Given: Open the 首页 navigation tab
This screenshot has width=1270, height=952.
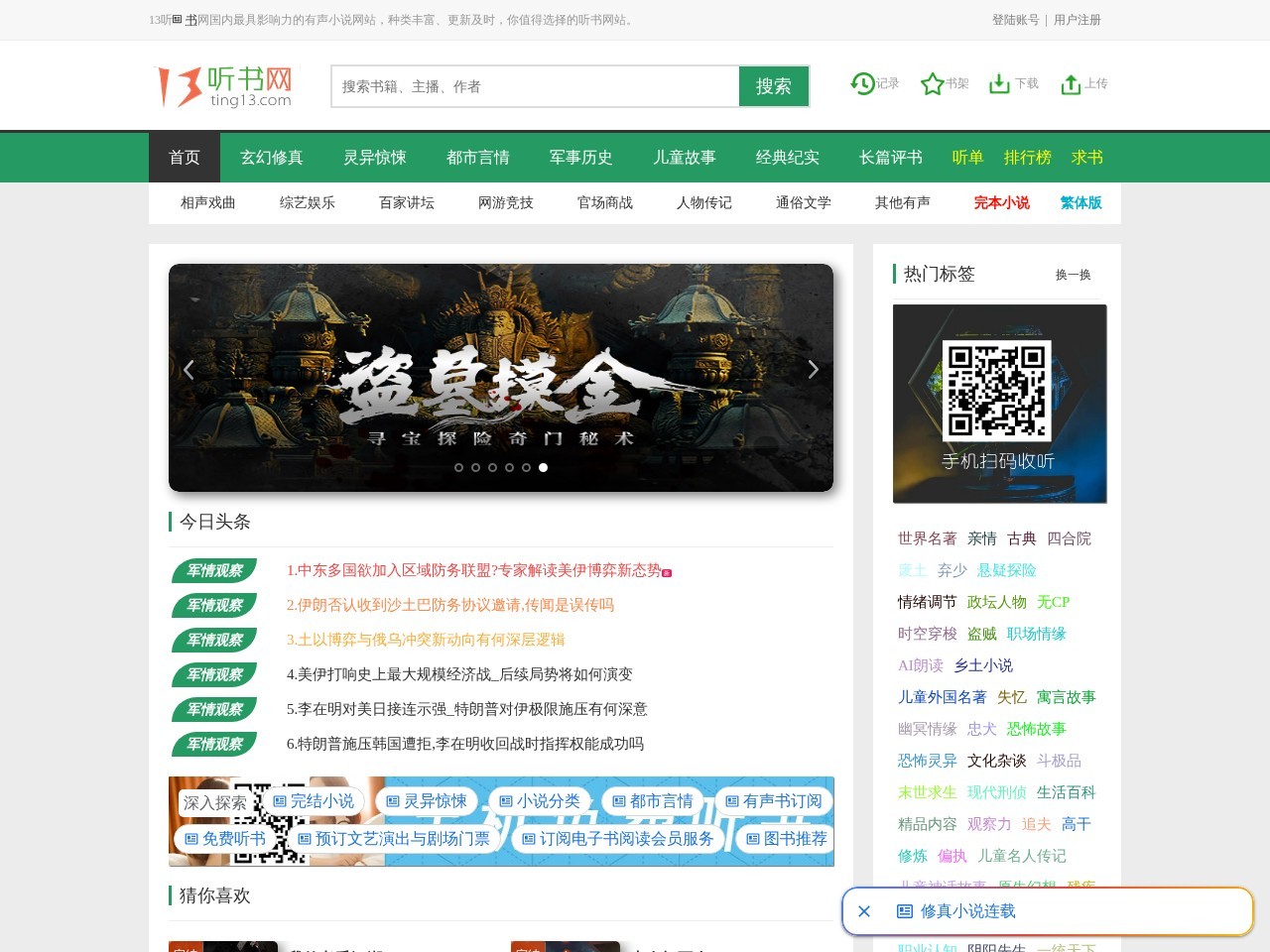Looking at the screenshot, I should pos(185,158).
